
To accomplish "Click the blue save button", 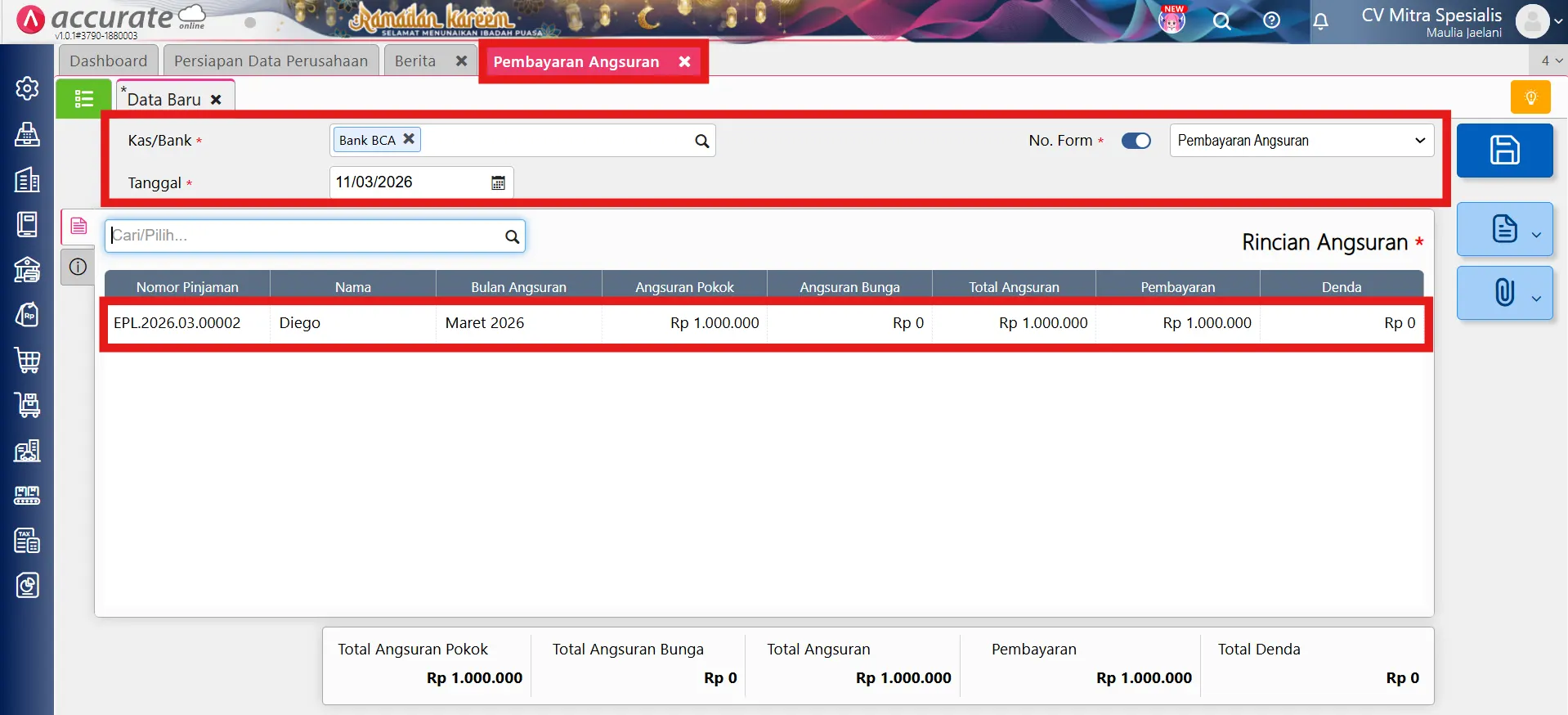I will 1504,151.
